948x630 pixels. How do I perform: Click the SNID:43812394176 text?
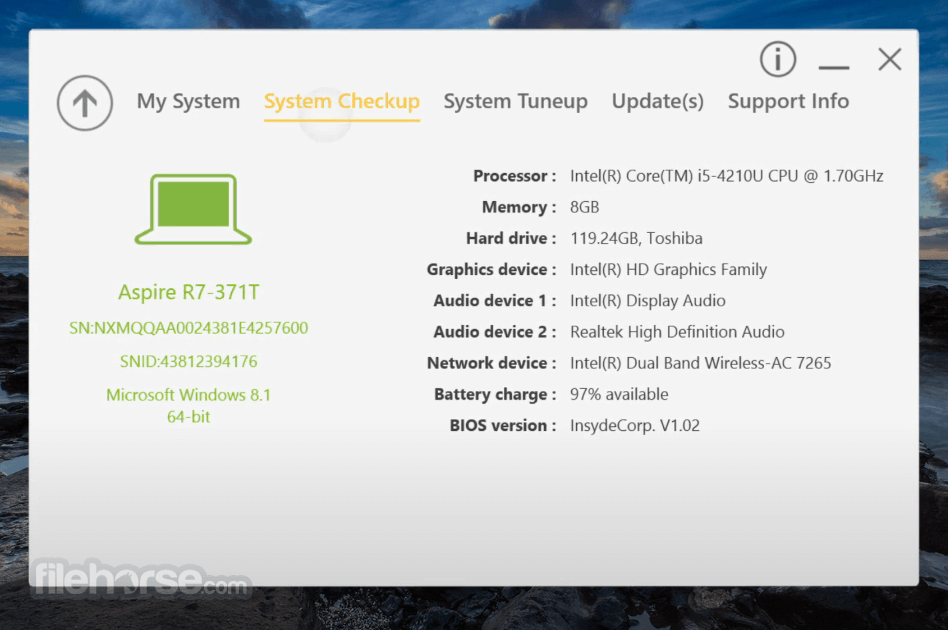(x=189, y=362)
